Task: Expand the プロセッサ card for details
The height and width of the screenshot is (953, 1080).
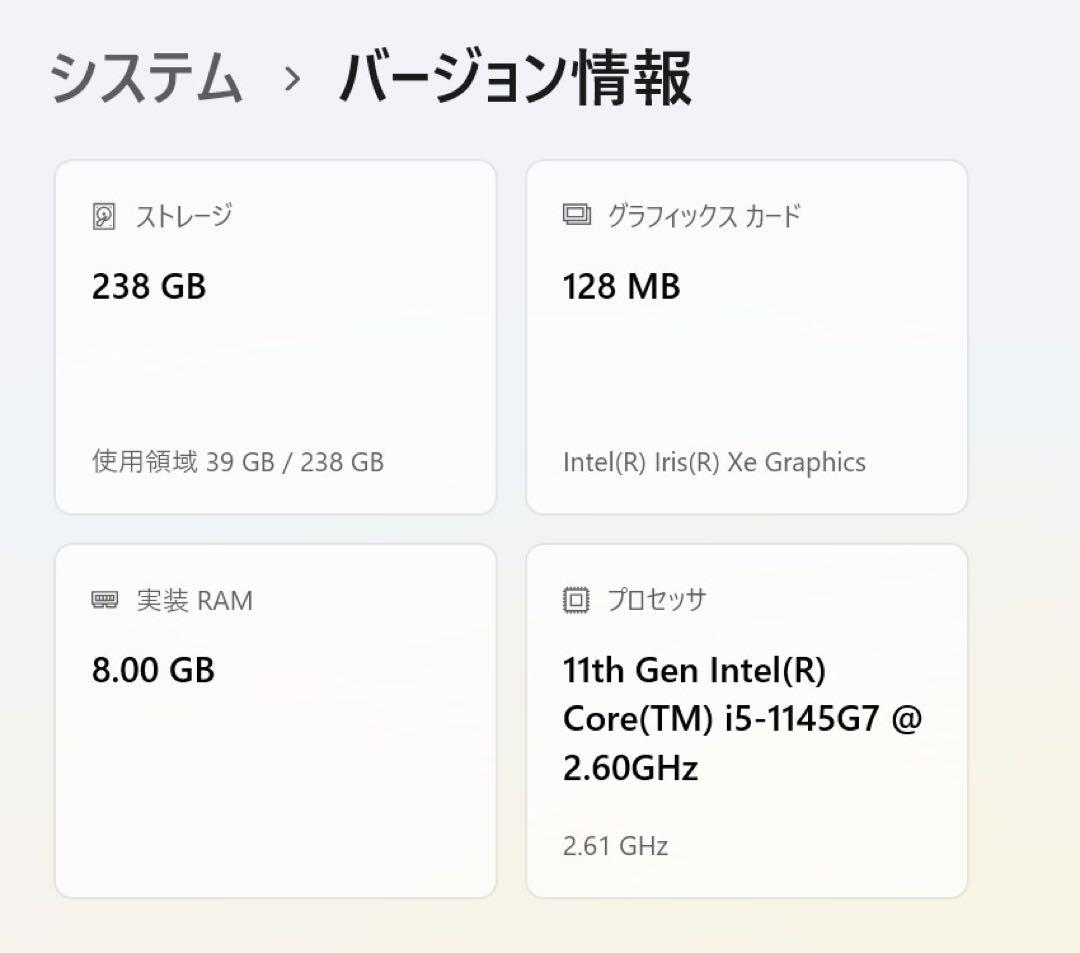Action: pyautogui.click(x=747, y=720)
